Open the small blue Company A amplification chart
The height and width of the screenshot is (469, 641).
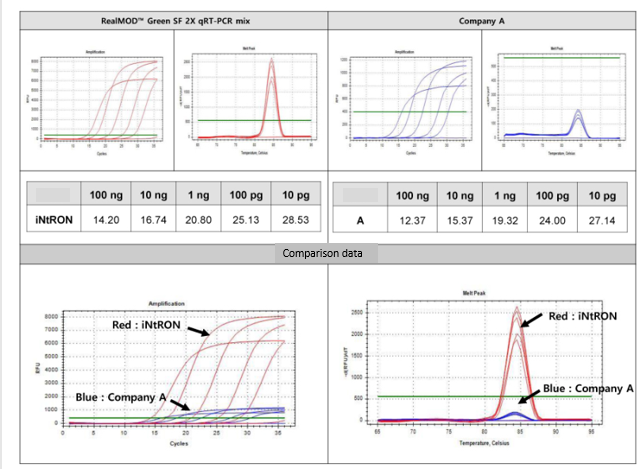pos(405,102)
